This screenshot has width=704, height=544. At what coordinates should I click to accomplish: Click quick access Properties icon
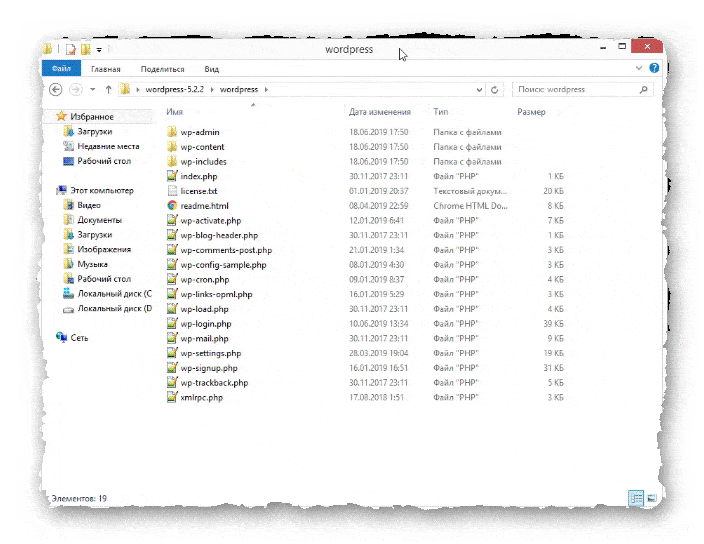(71, 49)
